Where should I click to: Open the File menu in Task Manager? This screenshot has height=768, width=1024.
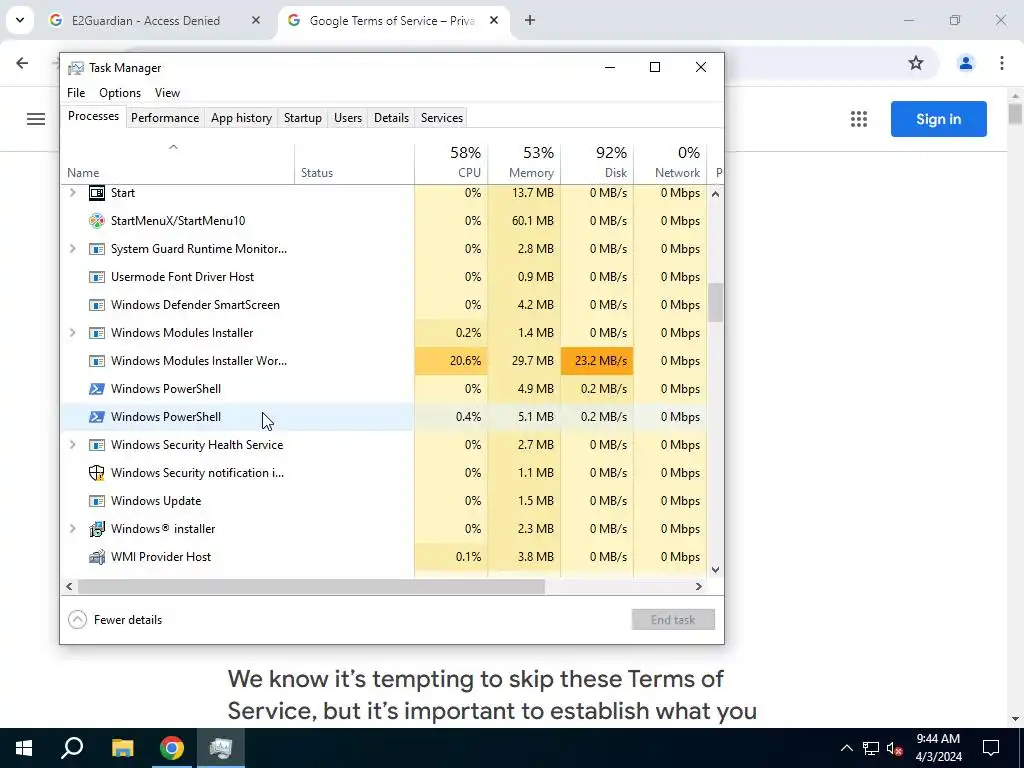pyautogui.click(x=76, y=93)
